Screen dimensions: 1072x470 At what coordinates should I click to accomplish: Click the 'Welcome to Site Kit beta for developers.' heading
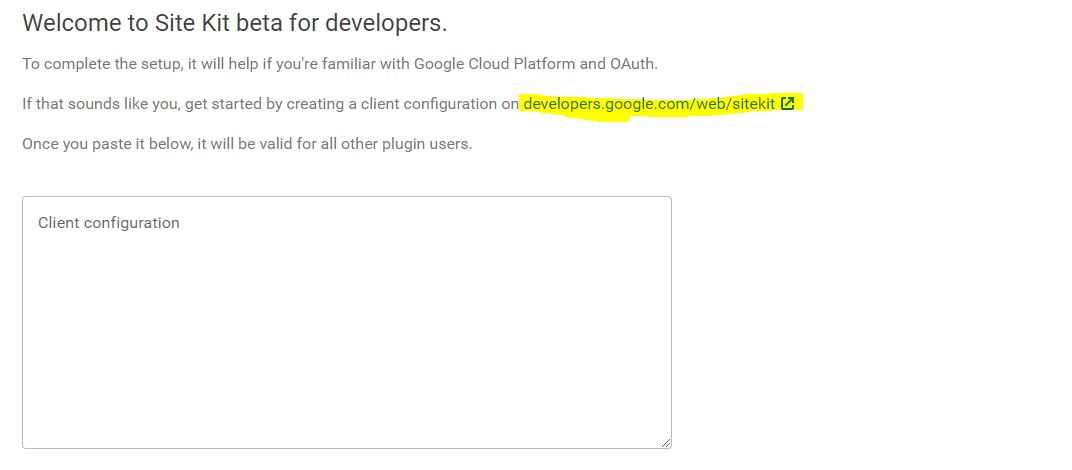[x=234, y=23]
